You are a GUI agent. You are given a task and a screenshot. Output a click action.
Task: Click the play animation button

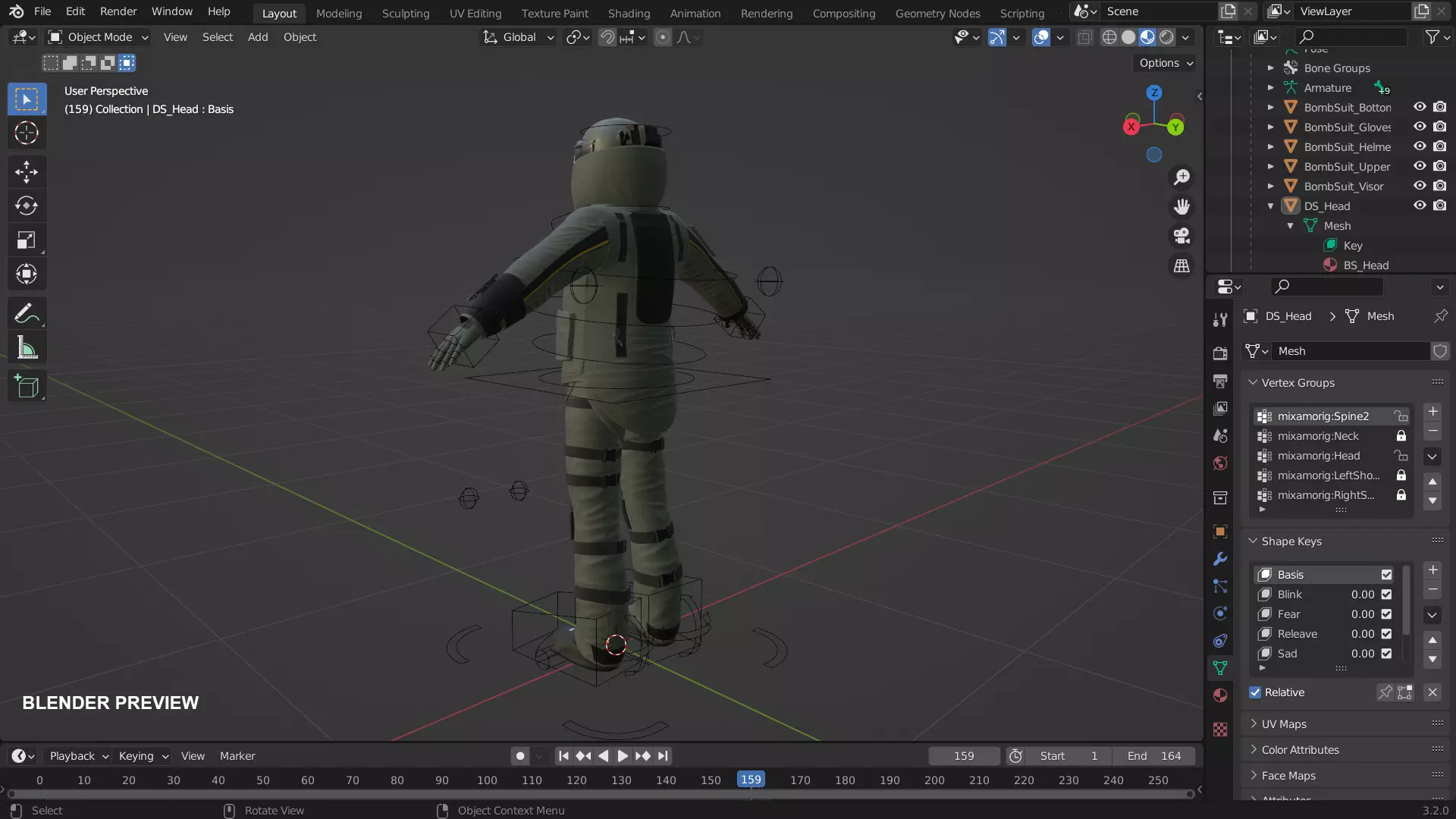tap(623, 756)
